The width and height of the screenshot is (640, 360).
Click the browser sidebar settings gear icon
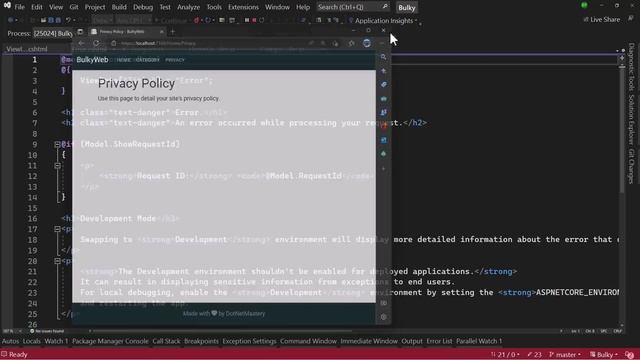[383, 317]
